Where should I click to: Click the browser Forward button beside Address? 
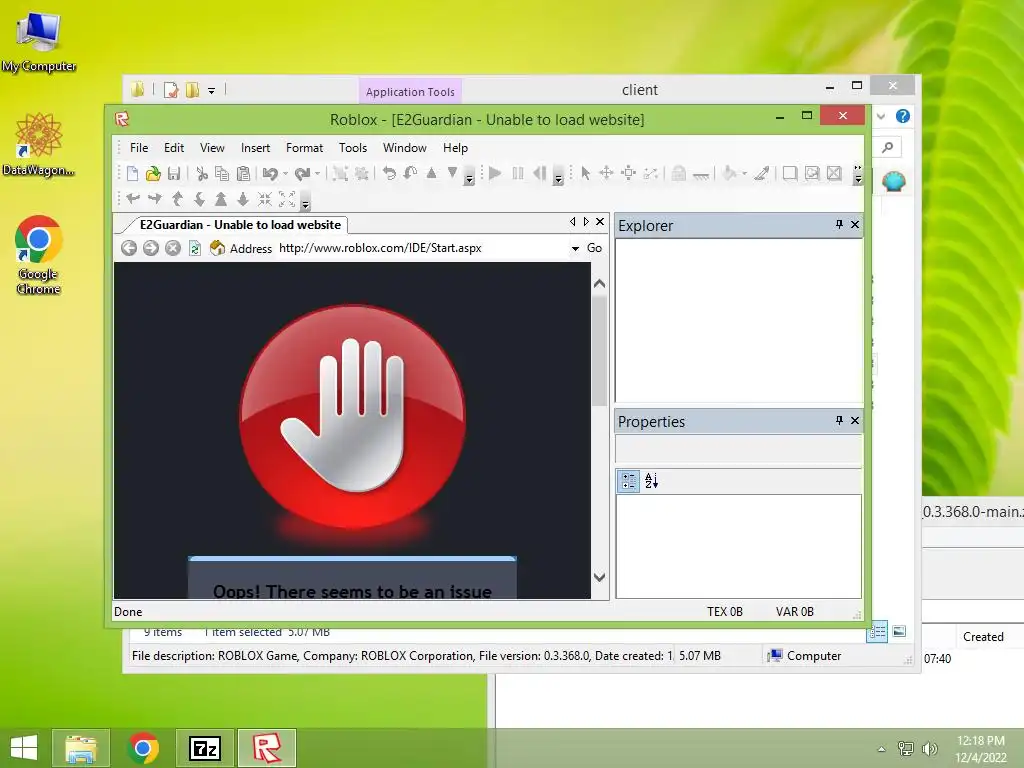tap(151, 248)
